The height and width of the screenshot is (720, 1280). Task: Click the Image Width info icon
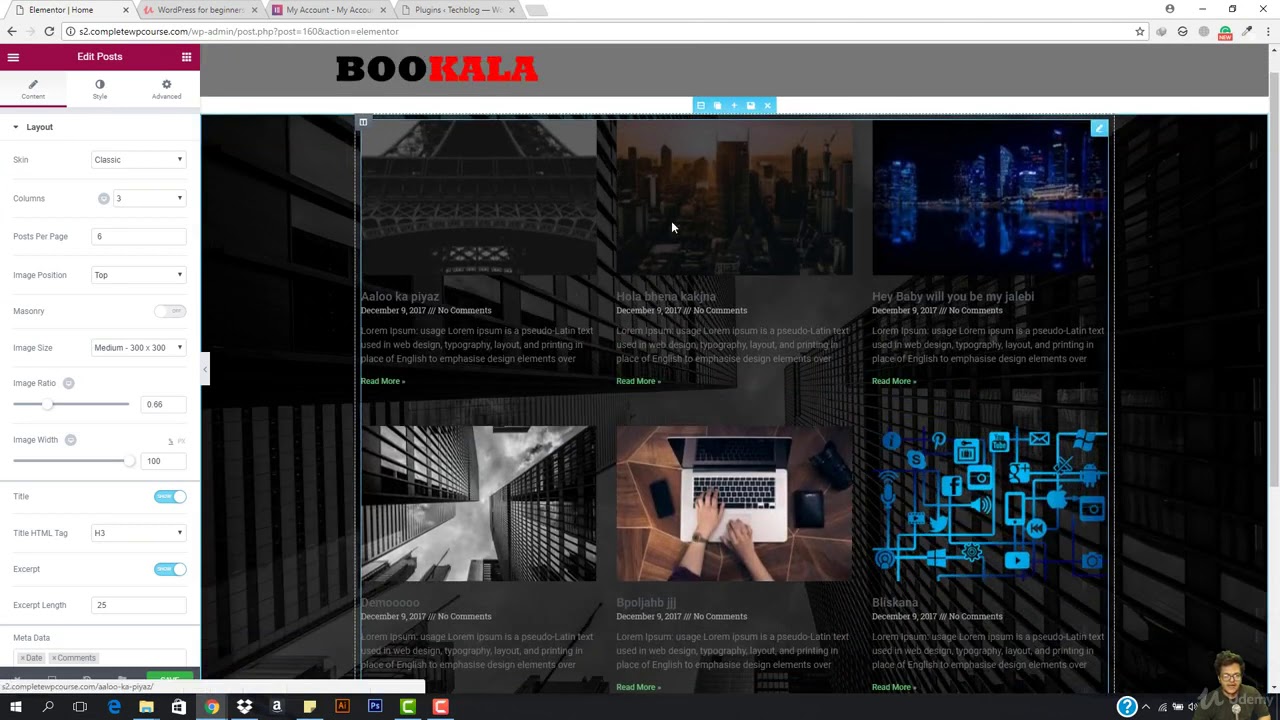pos(70,440)
